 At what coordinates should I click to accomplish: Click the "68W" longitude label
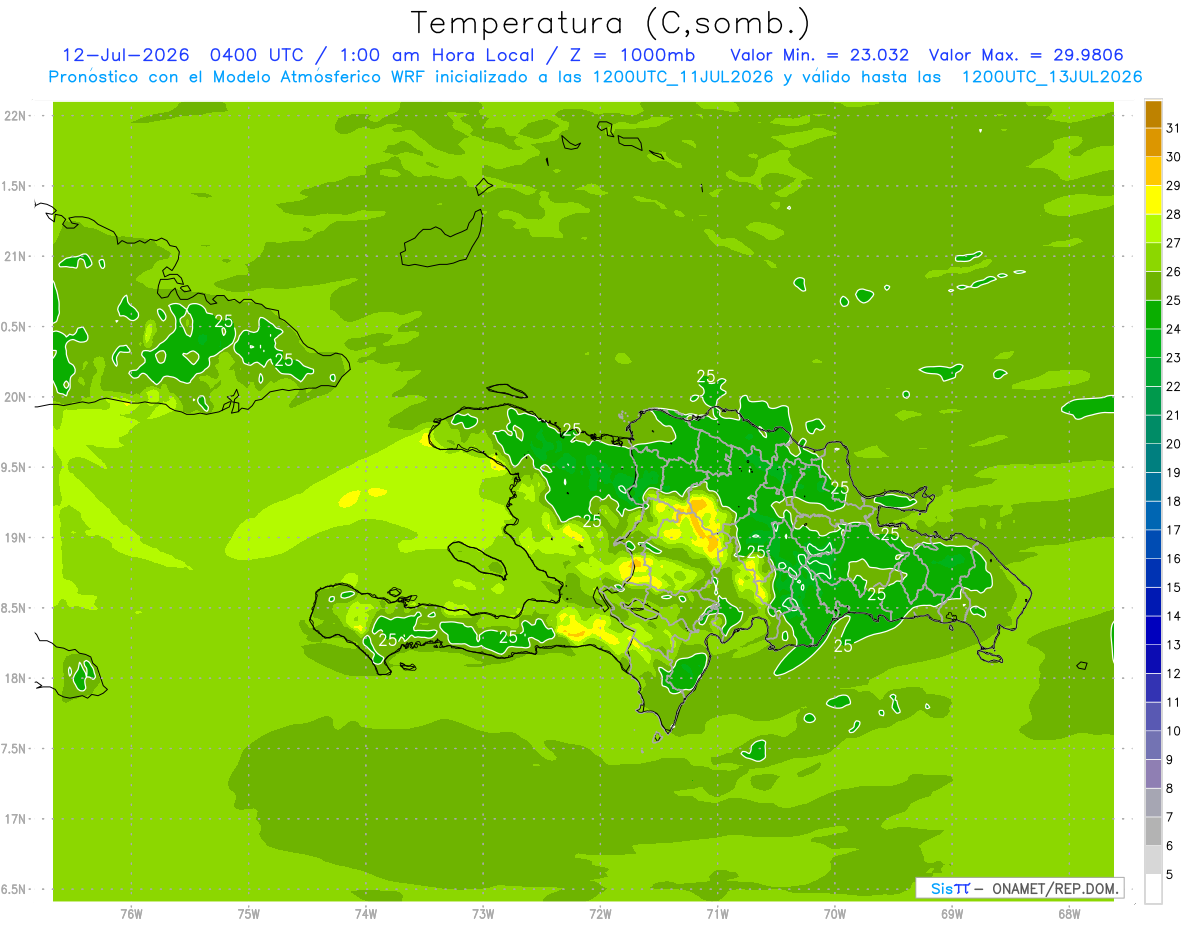[x=1069, y=914]
